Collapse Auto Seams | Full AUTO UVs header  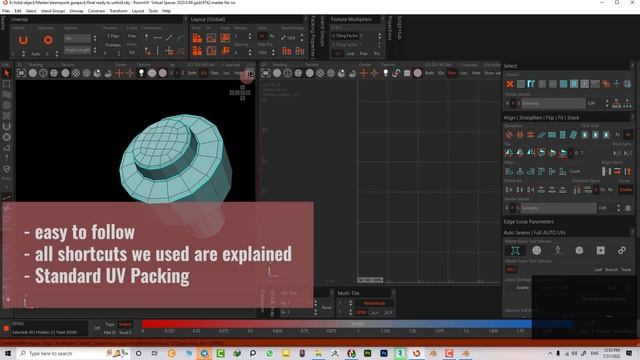567,233
